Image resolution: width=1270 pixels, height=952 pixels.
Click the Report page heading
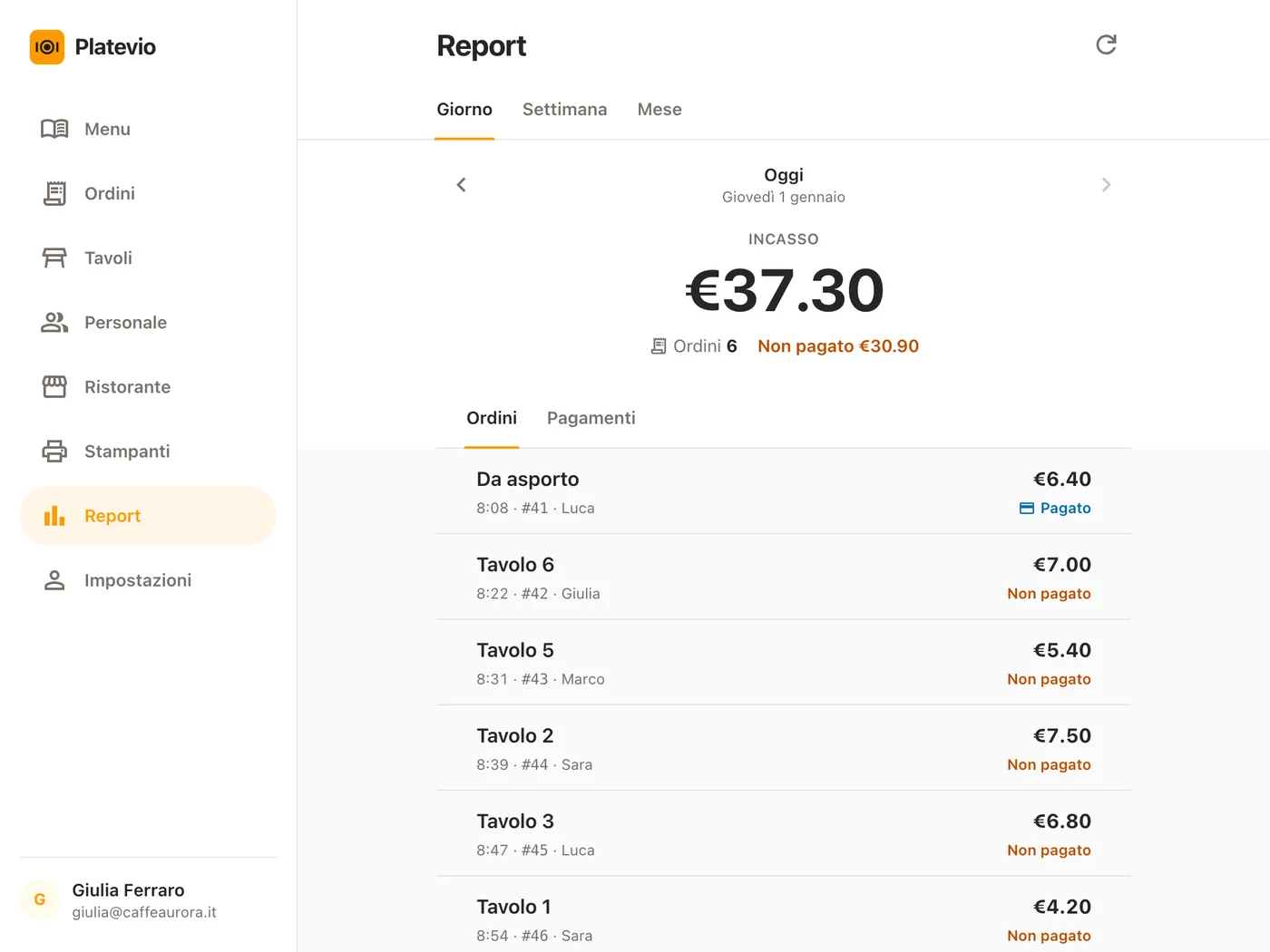pyautogui.click(x=482, y=46)
